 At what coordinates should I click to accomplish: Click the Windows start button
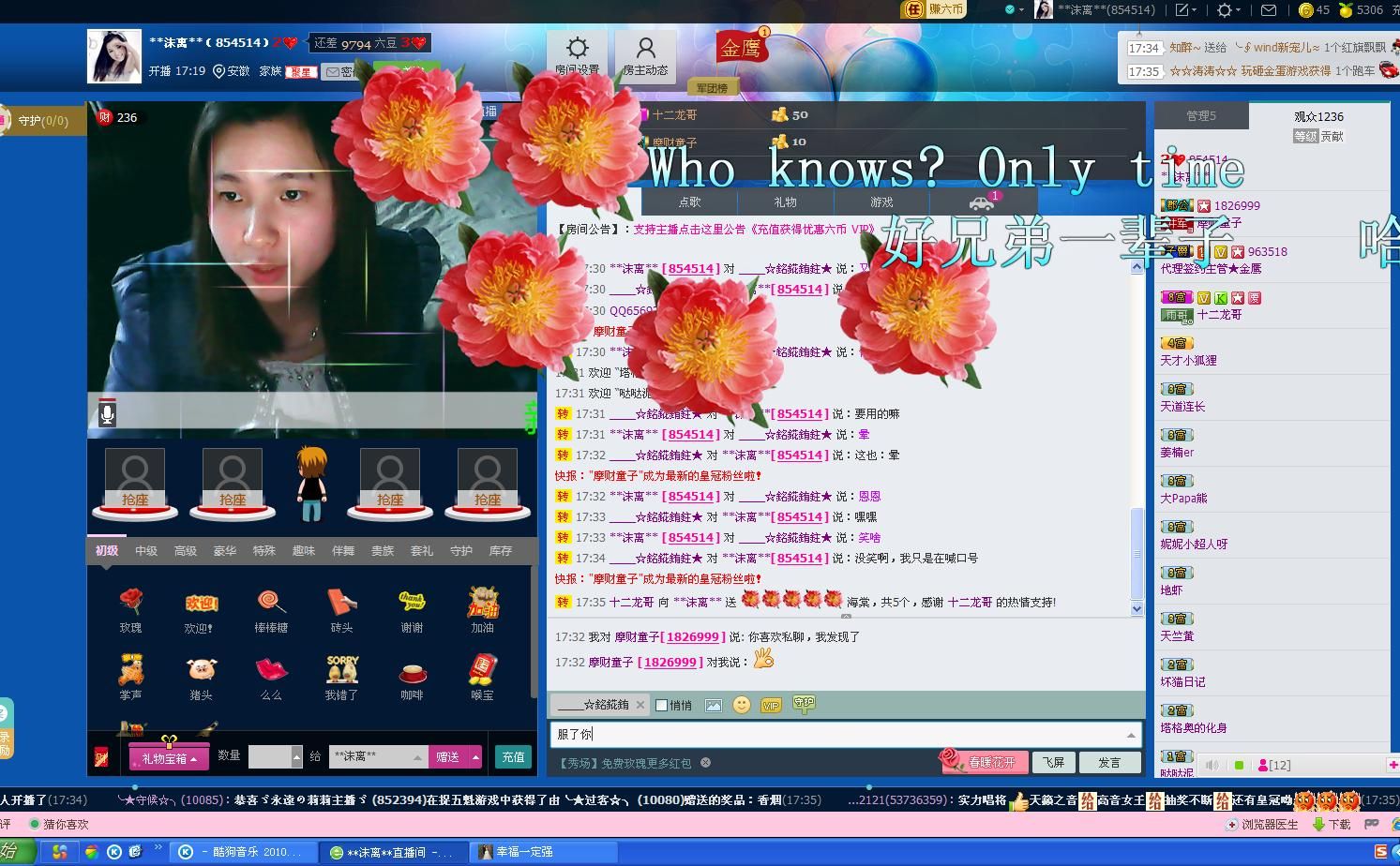click(17, 852)
